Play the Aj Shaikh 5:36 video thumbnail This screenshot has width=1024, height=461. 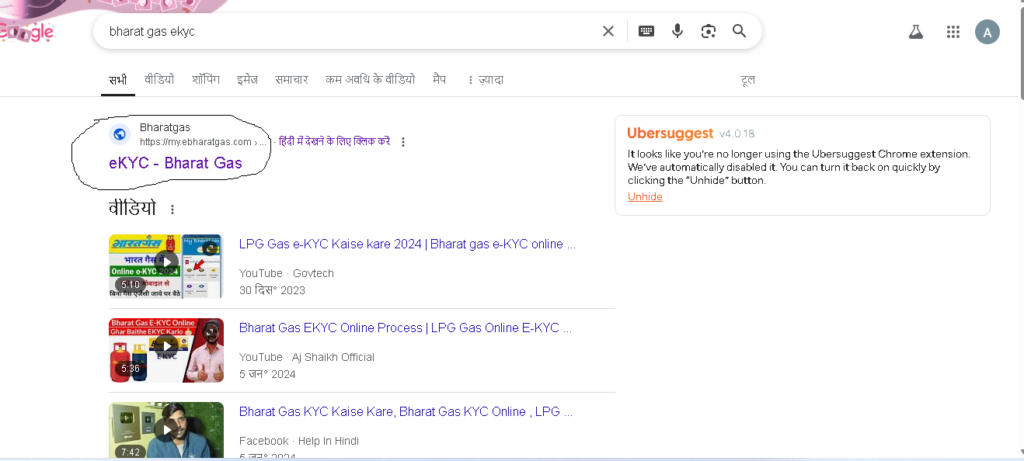(166, 350)
